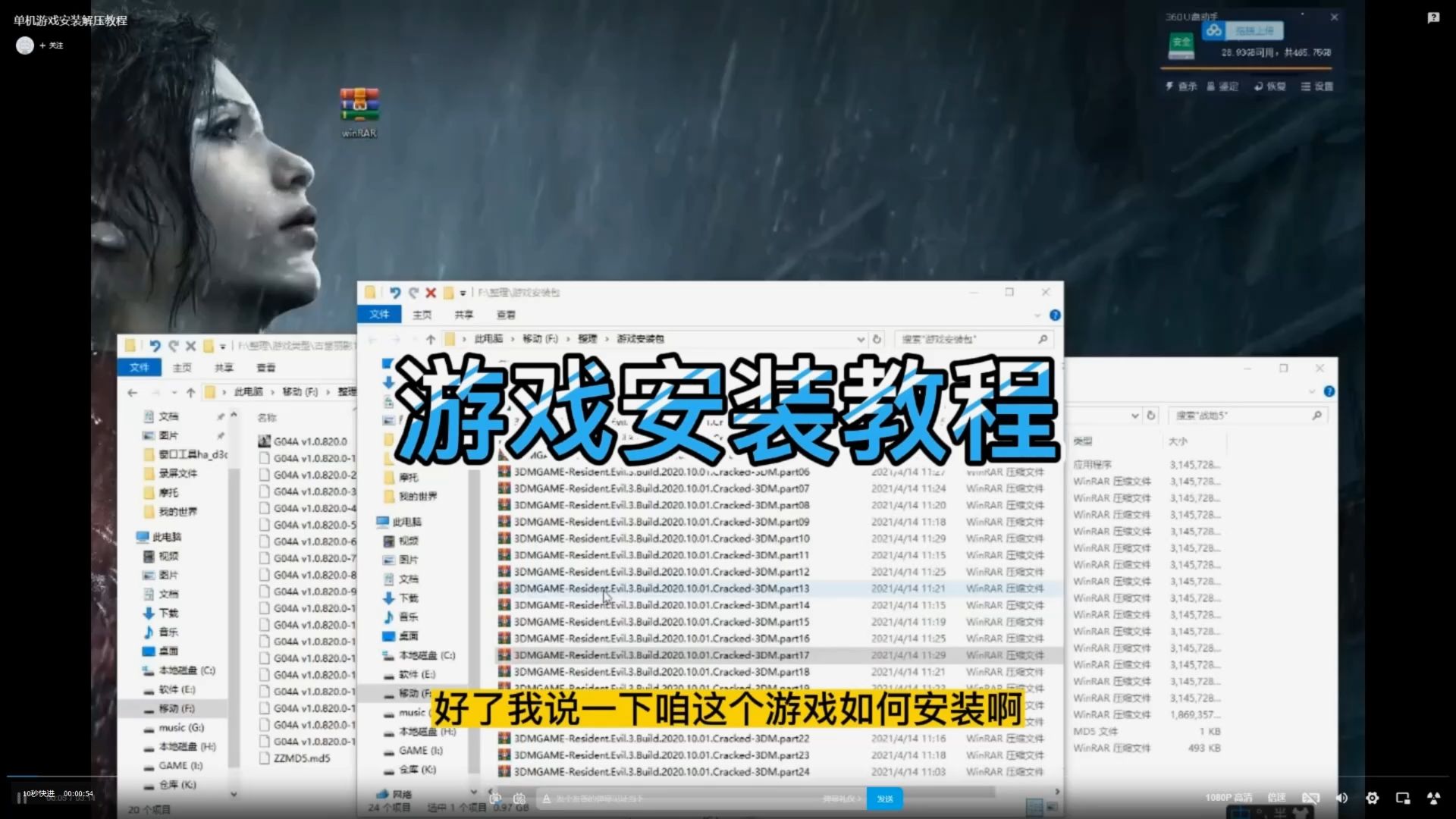The height and width of the screenshot is (819, 1456).
Task: Click the player fullscreen icon
Action: coord(1433,798)
